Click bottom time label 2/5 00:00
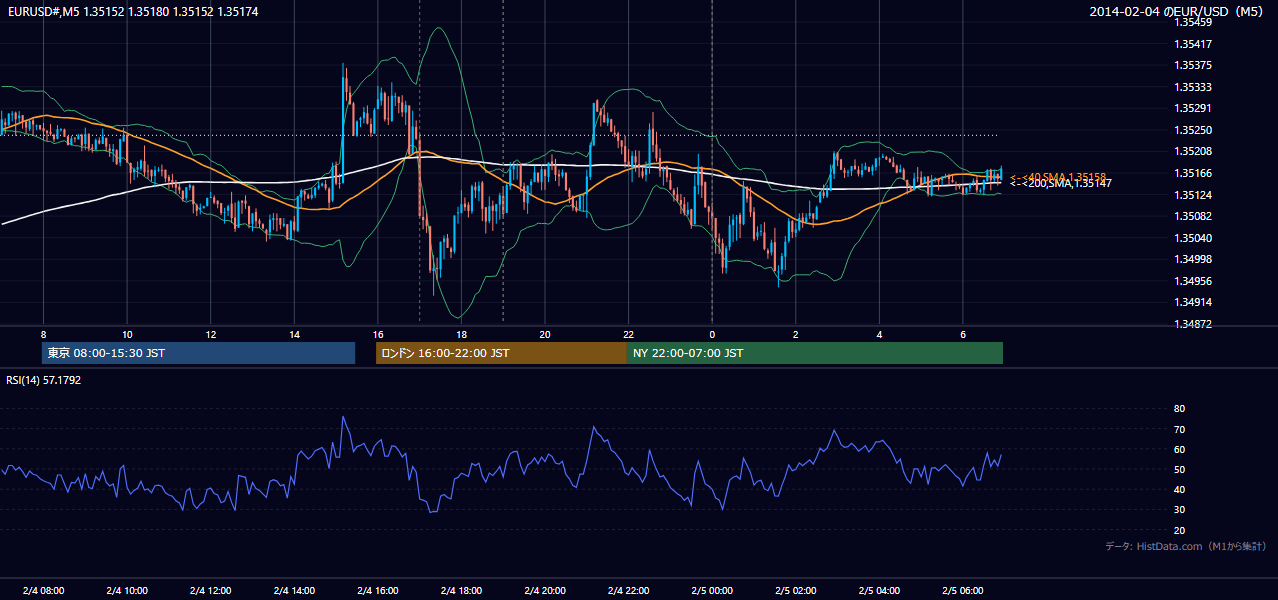The image size is (1278, 600). (711, 590)
